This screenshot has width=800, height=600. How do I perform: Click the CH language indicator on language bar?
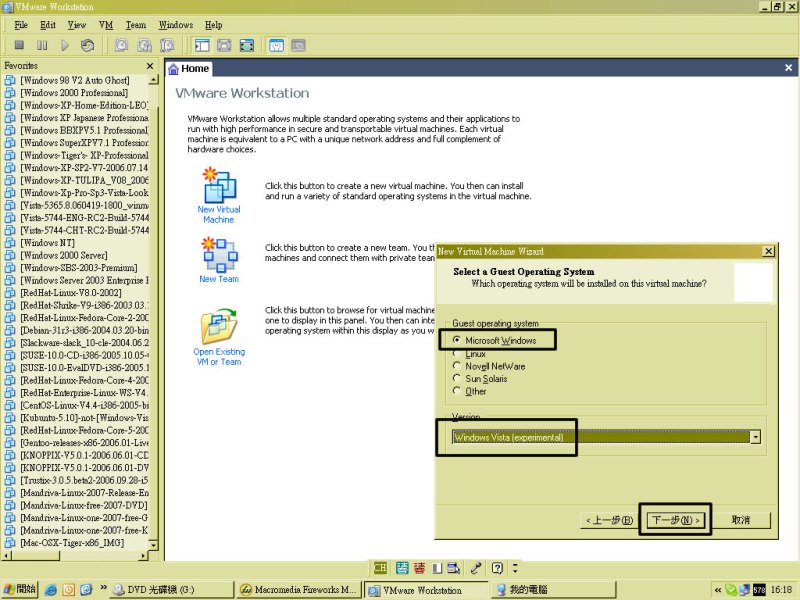(380, 568)
